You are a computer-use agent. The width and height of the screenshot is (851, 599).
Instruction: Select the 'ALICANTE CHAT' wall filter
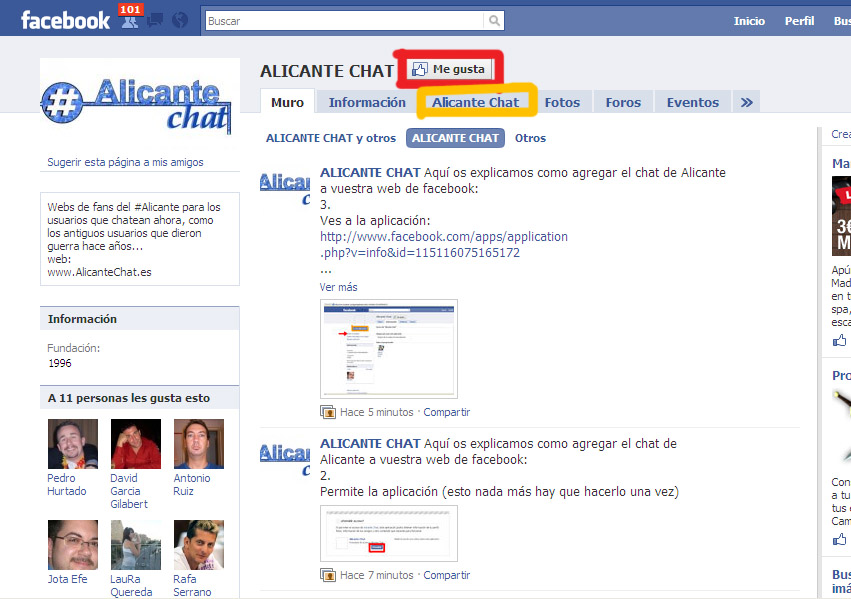click(x=455, y=138)
